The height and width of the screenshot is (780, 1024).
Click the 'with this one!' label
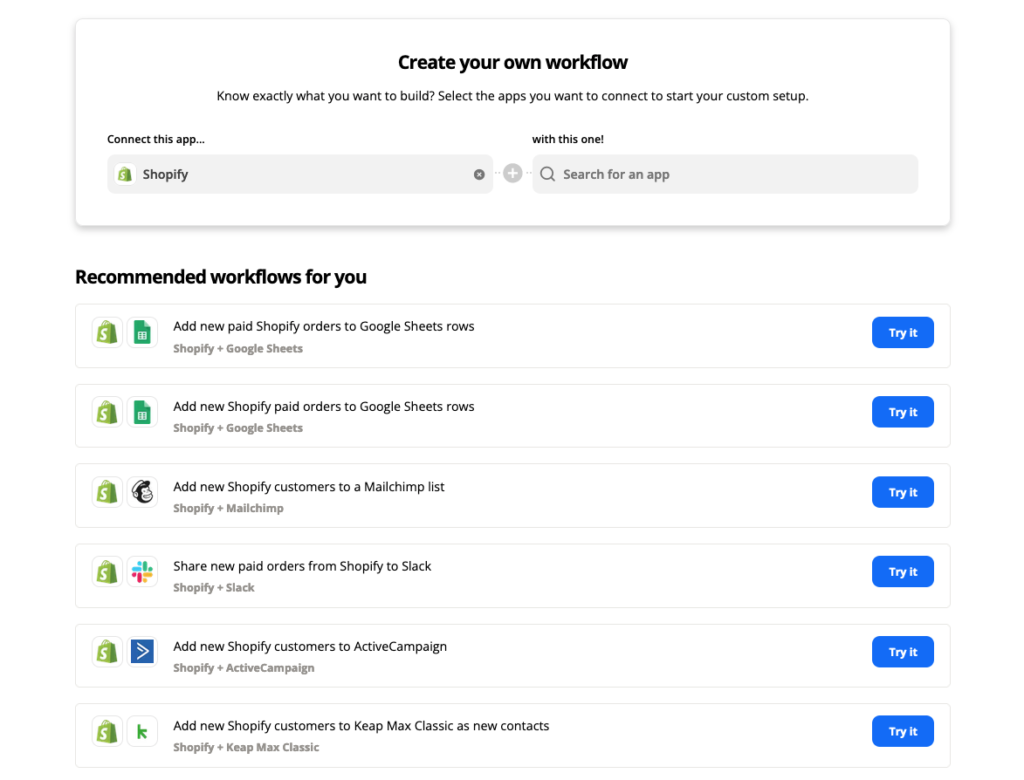coord(568,139)
